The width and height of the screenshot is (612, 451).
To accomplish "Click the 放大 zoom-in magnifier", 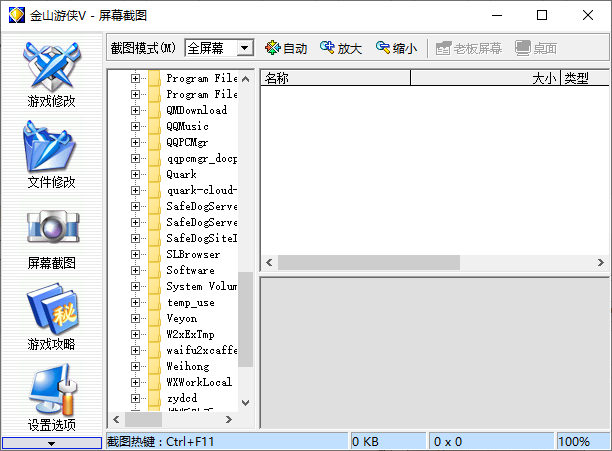I will tap(327, 48).
